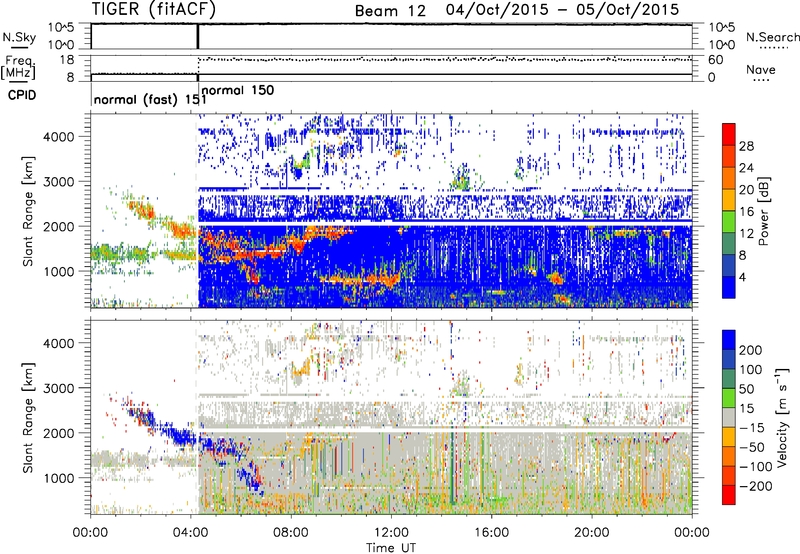This screenshot has height=554, width=800.
Task: Click the 60 tick on Nave axis
Action: point(715,60)
